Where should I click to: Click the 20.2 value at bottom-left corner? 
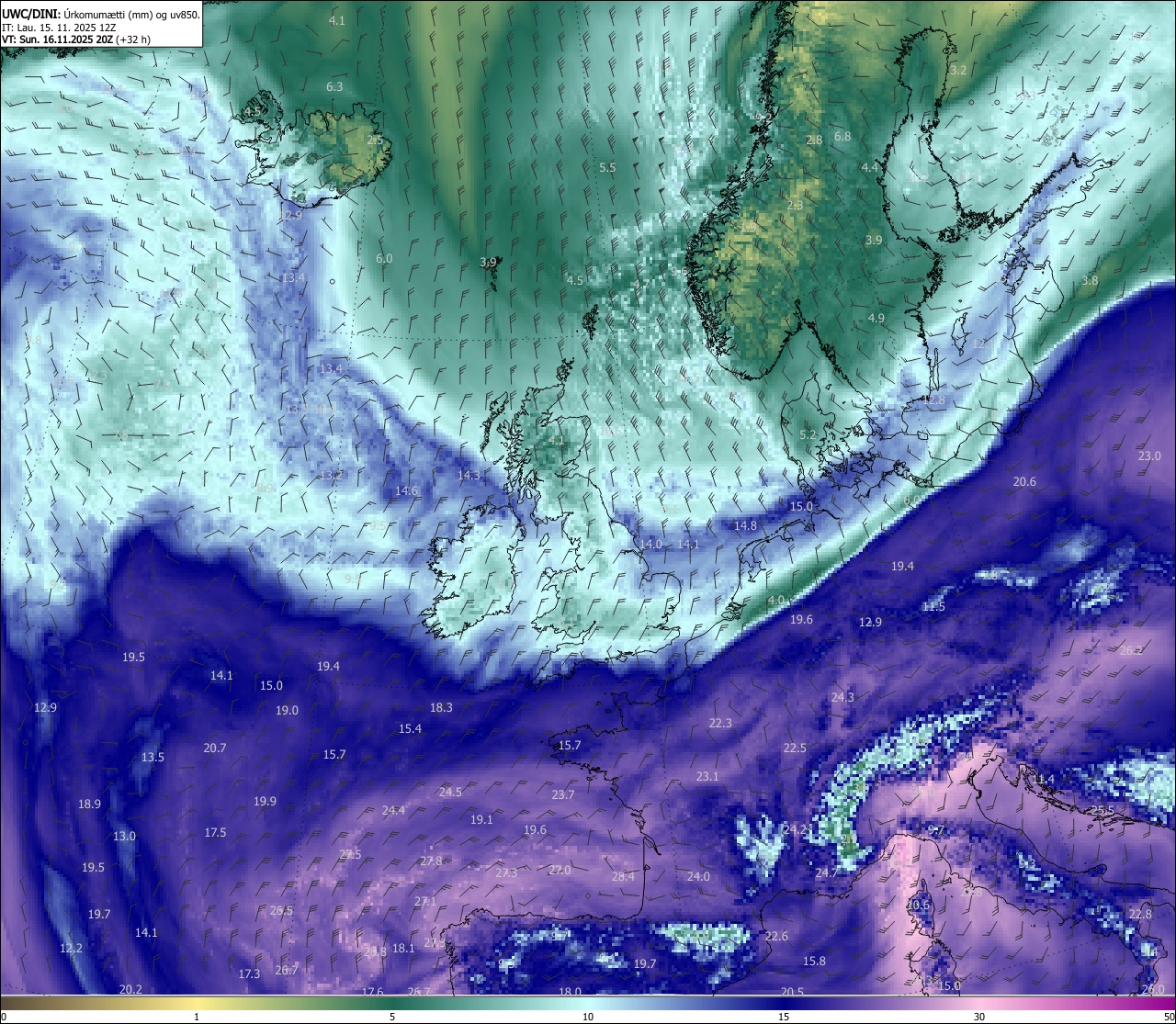130,989
